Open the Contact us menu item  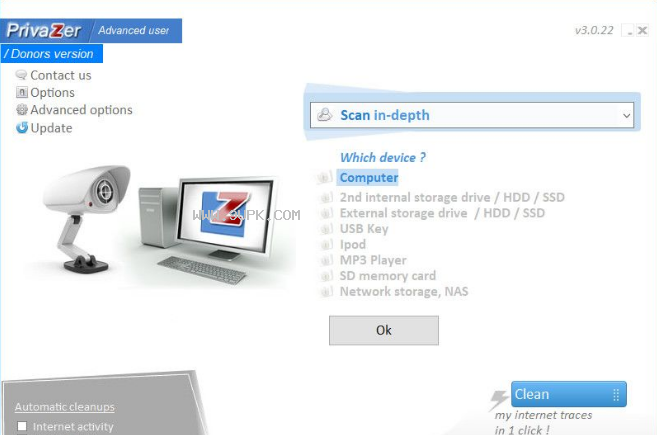click(61, 75)
